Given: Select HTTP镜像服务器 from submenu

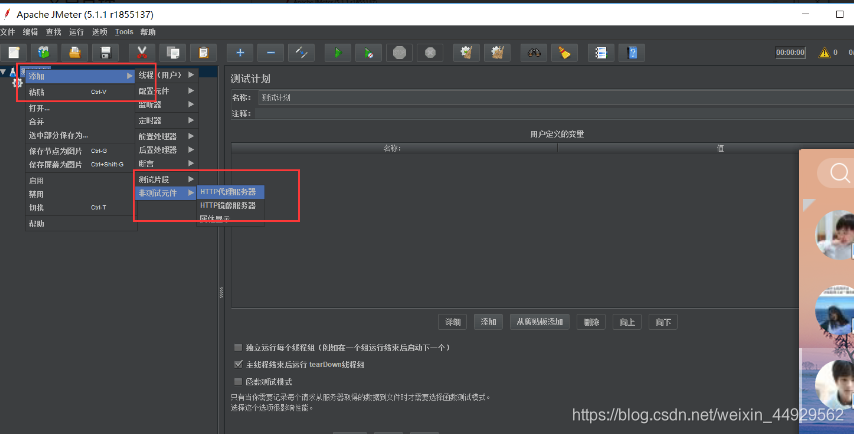Looking at the screenshot, I should (230, 205).
